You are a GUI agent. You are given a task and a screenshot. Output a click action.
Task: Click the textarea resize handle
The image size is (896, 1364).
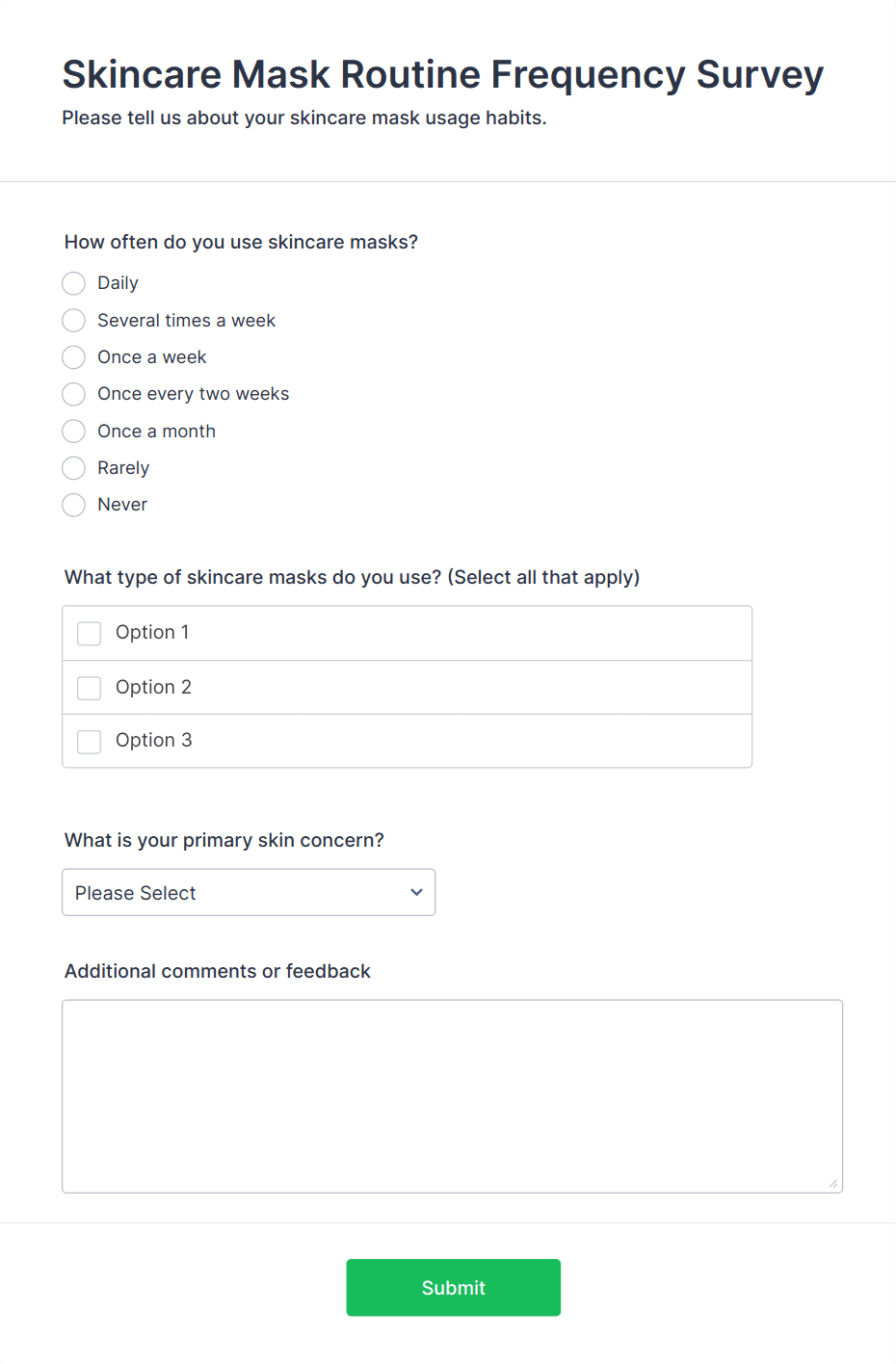pyautogui.click(x=833, y=1184)
